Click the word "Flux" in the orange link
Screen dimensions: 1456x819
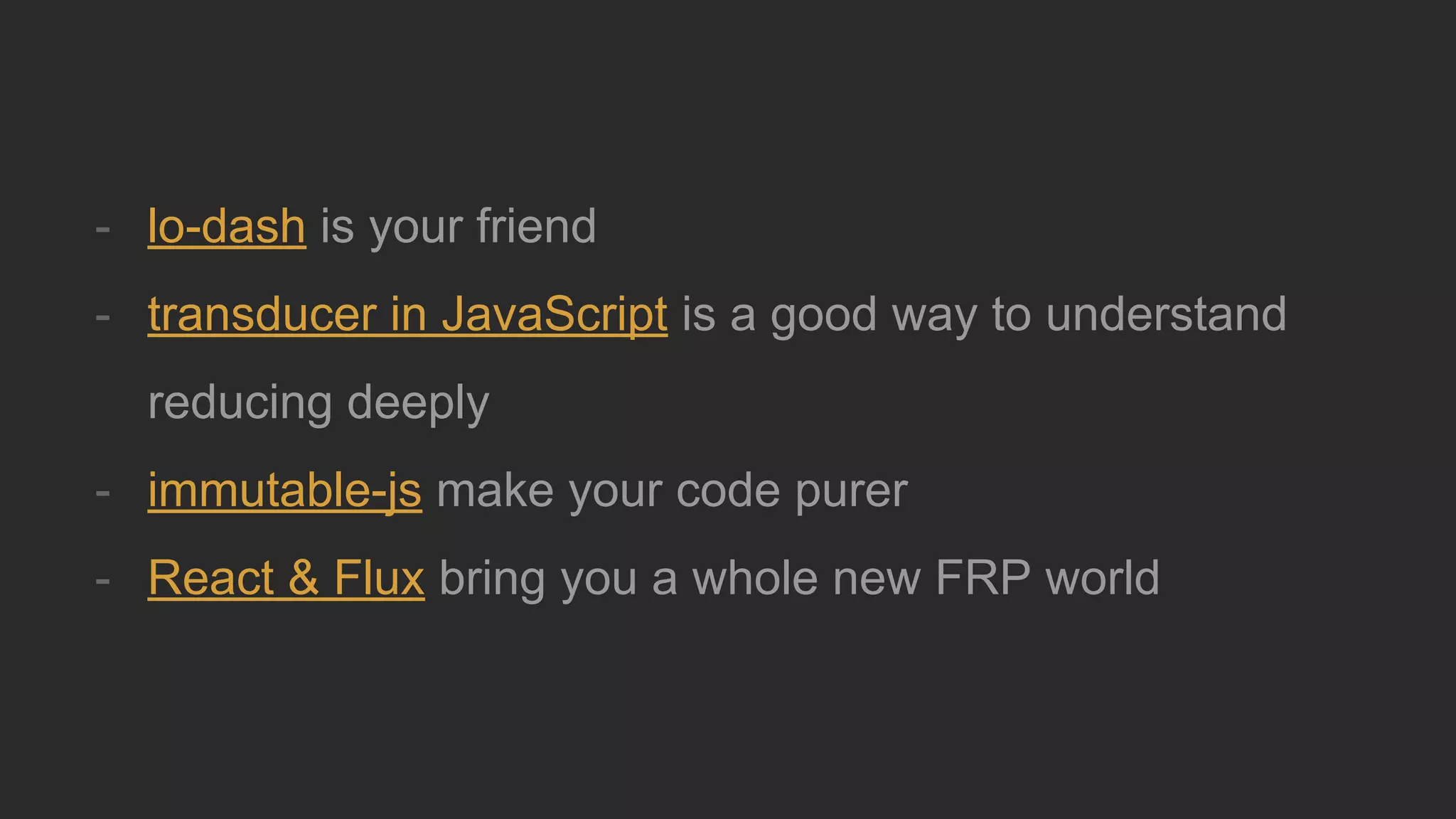click(x=380, y=578)
